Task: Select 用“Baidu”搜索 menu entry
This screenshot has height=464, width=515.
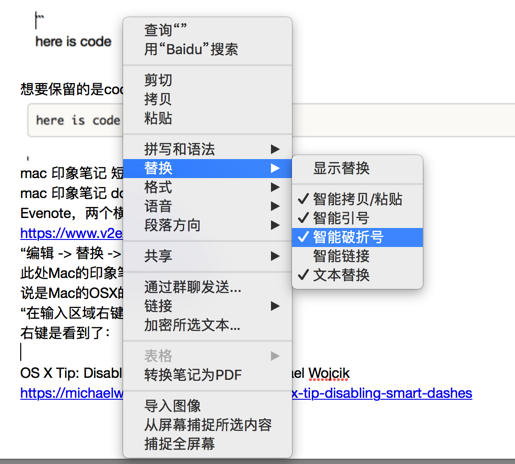Action: coord(207,50)
